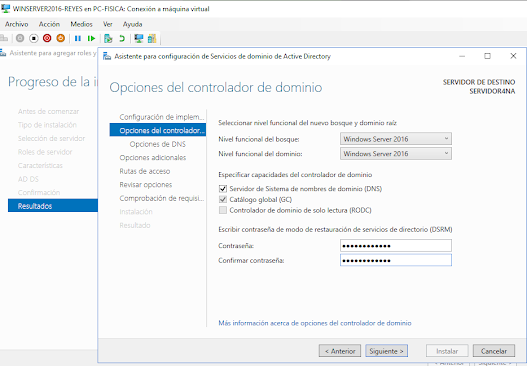Click the Instalación step in AD wizard

coord(136,212)
